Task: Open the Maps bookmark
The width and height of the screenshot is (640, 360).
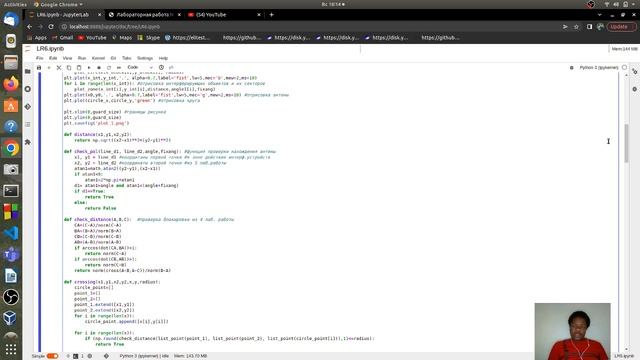Action: [x=122, y=38]
